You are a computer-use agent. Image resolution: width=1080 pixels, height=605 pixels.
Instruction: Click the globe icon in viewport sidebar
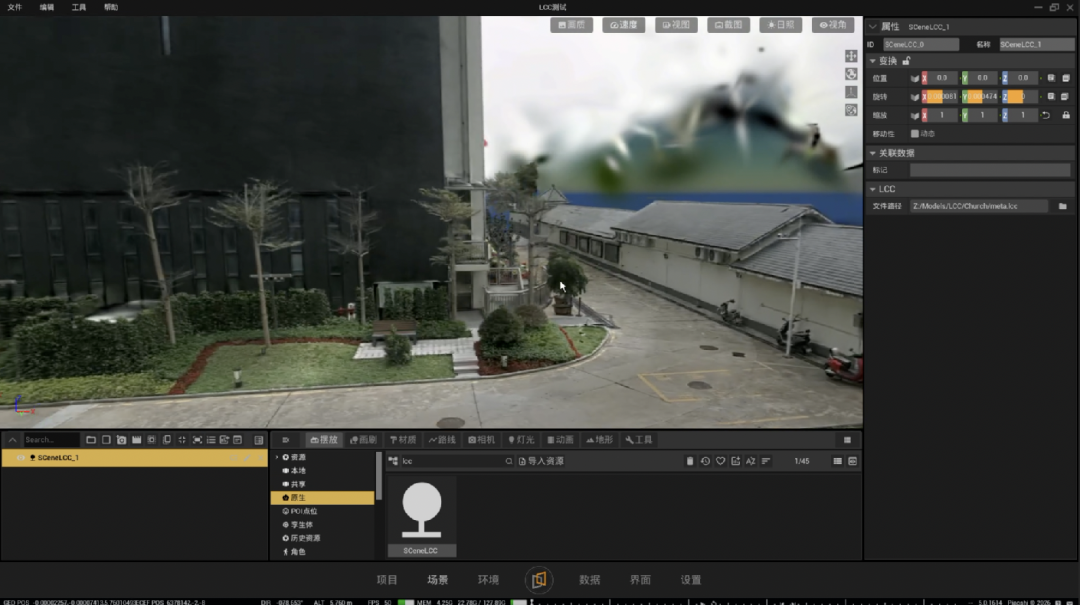click(x=851, y=74)
